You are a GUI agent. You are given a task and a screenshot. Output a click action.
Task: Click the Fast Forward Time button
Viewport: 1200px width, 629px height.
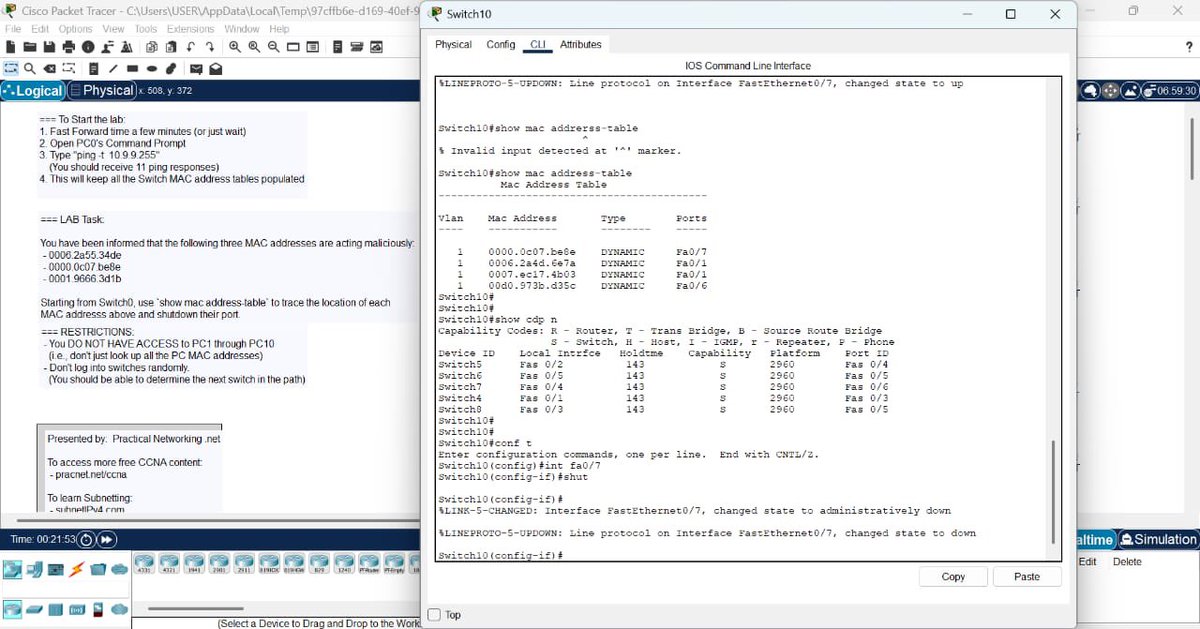[x=106, y=540]
